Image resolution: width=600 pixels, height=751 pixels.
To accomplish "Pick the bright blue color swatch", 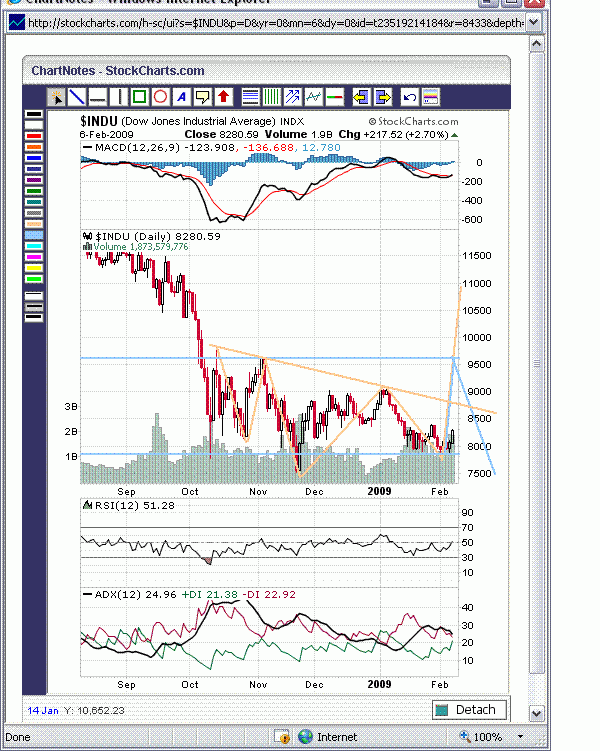I will pyautogui.click(x=34, y=158).
